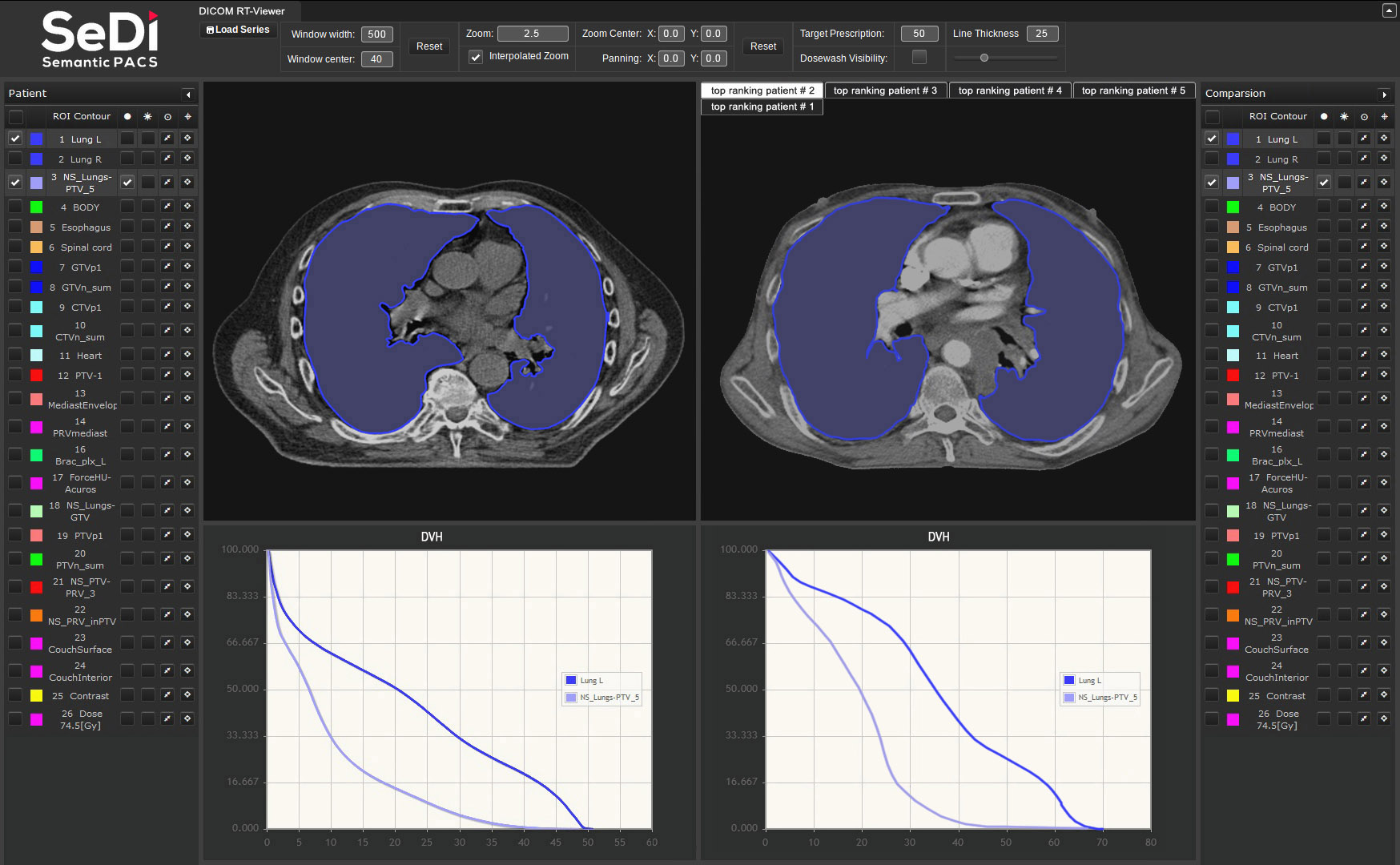Click the Target Prescription input field
Image resolution: width=1400 pixels, height=865 pixels.
click(919, 34)
